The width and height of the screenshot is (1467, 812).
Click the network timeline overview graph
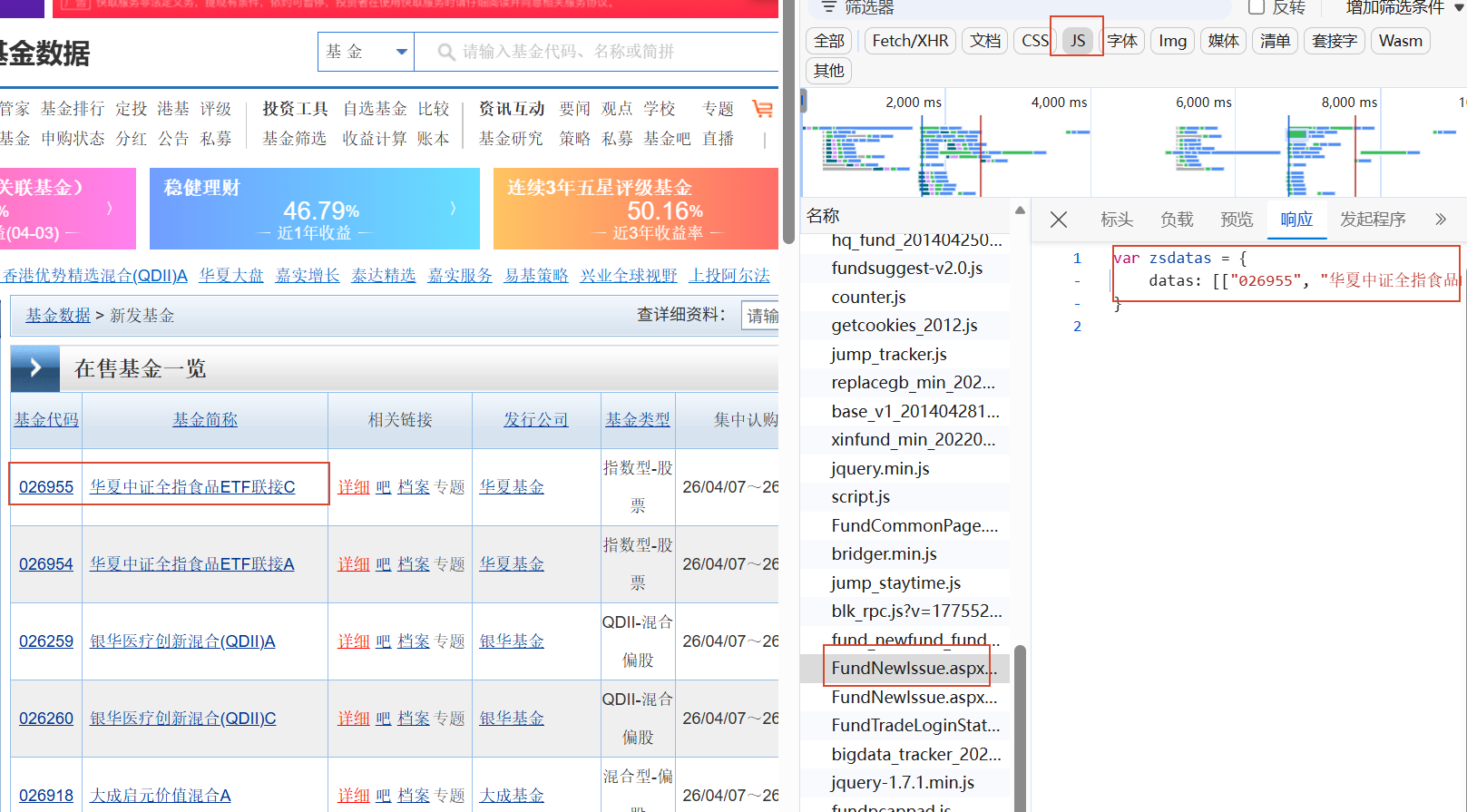(1134, 142)
